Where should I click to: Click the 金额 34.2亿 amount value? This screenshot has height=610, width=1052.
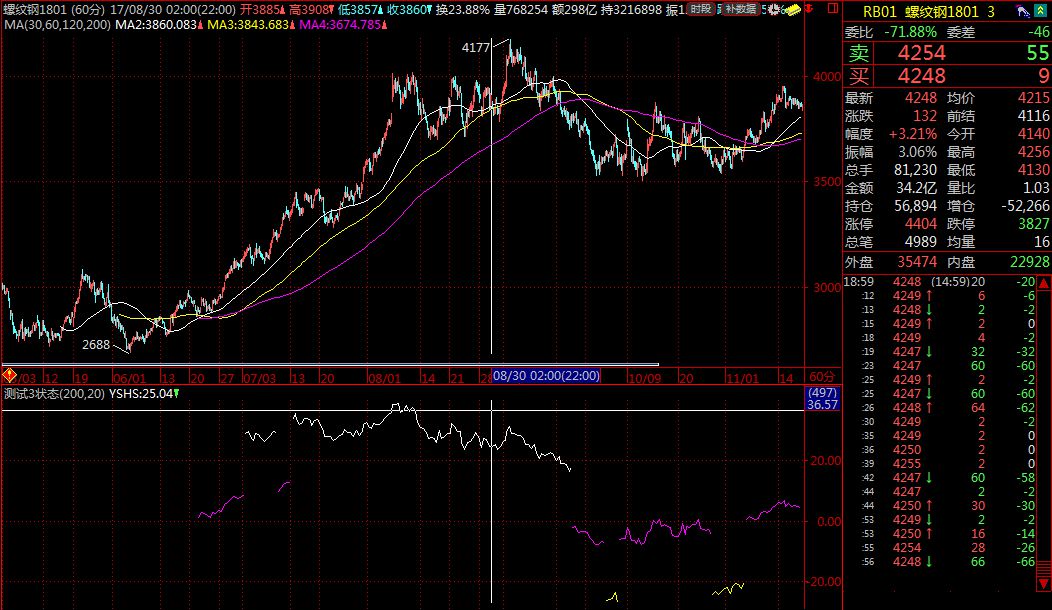[916, 189]
